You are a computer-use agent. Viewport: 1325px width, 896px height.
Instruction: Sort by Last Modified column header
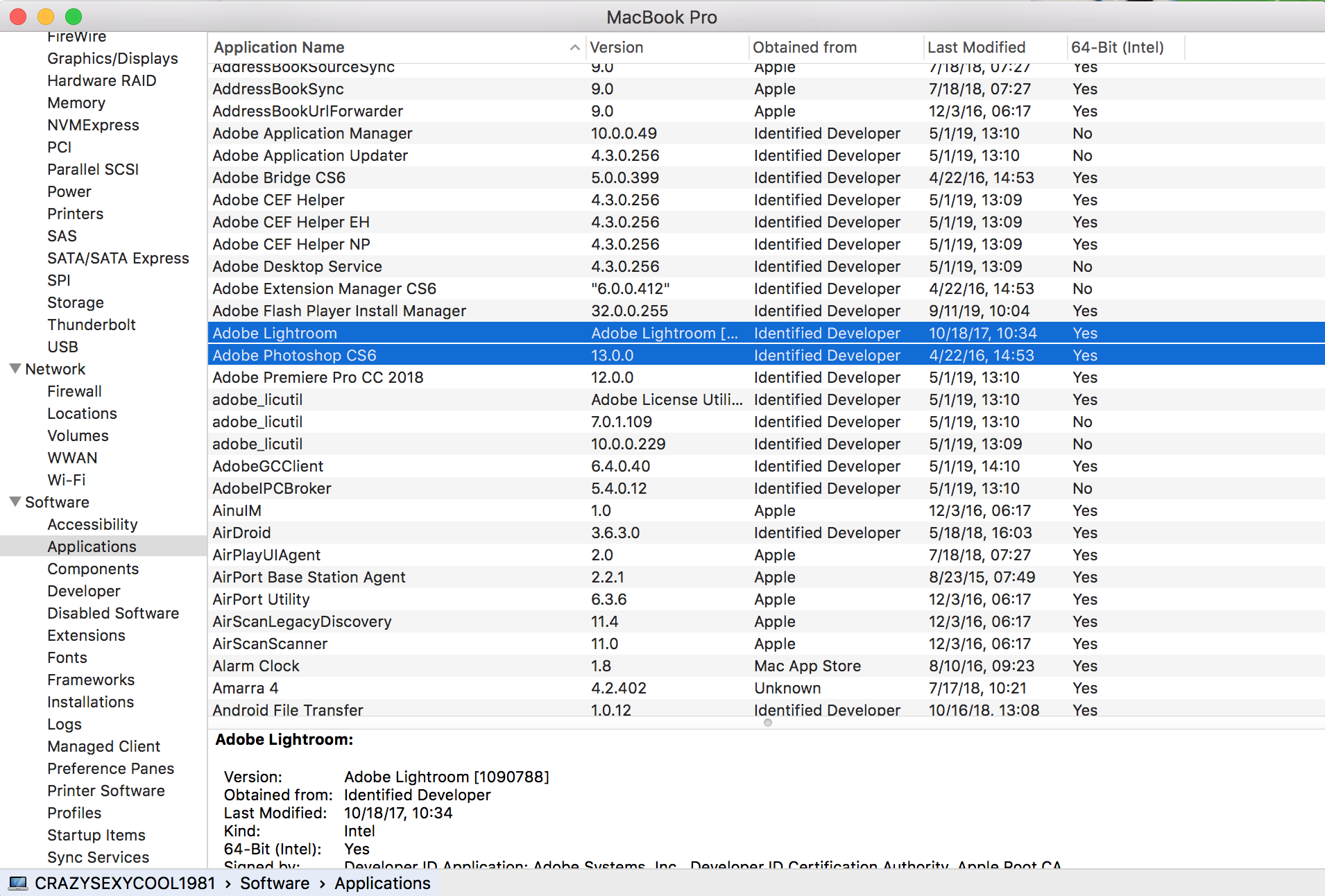coord(995,47)
